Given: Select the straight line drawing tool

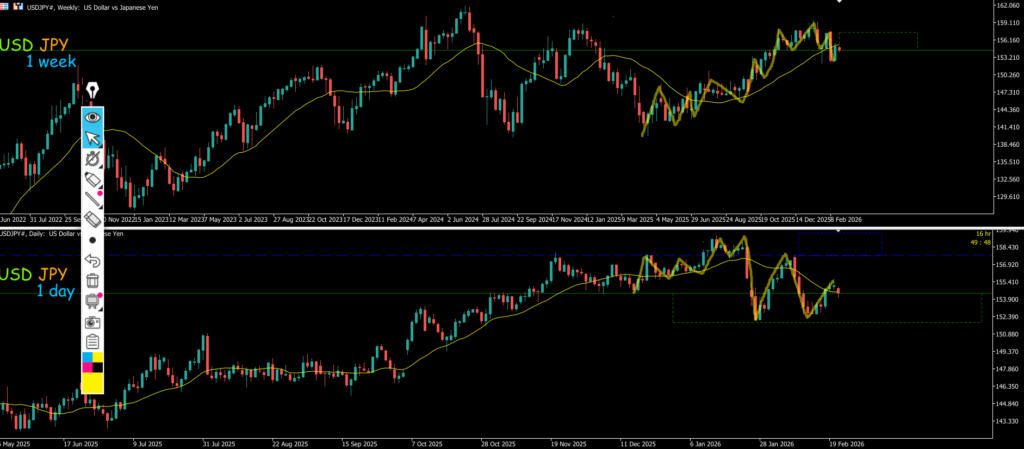Looking at the screenshot, I should [x=93, y=200].
